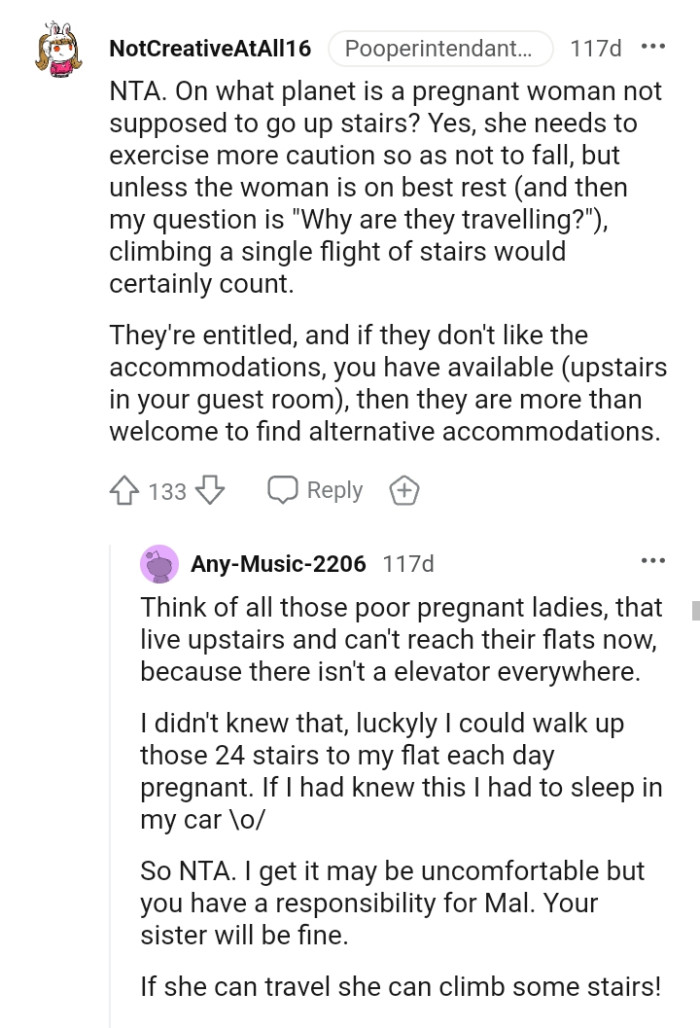
Task: Click the 117d timestamp on NotCreativeAtAll16's comment
Action: (x=595, y=48)
